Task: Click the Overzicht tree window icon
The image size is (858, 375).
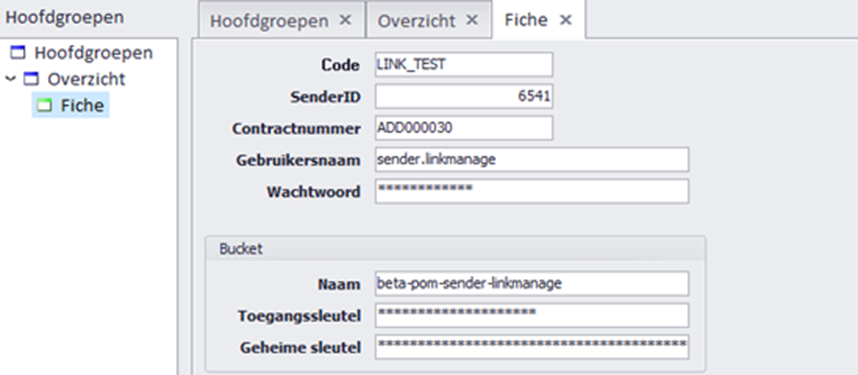Action: pyautogui.click(x=31, y=79)
